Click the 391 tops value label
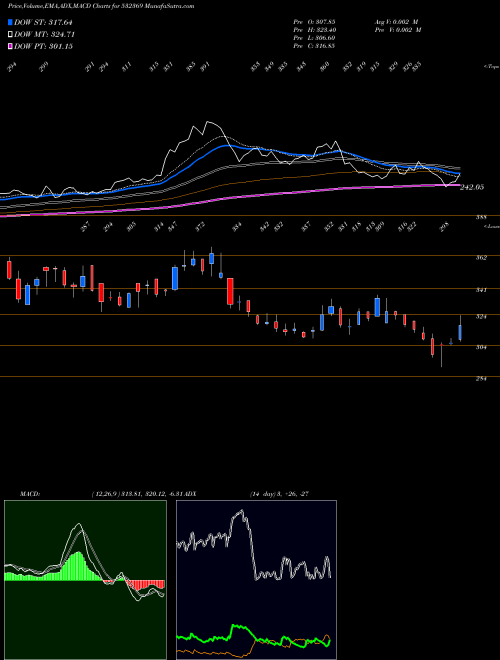Image resolution: width=500 pixels, height=660 pixels. [205, 67]
